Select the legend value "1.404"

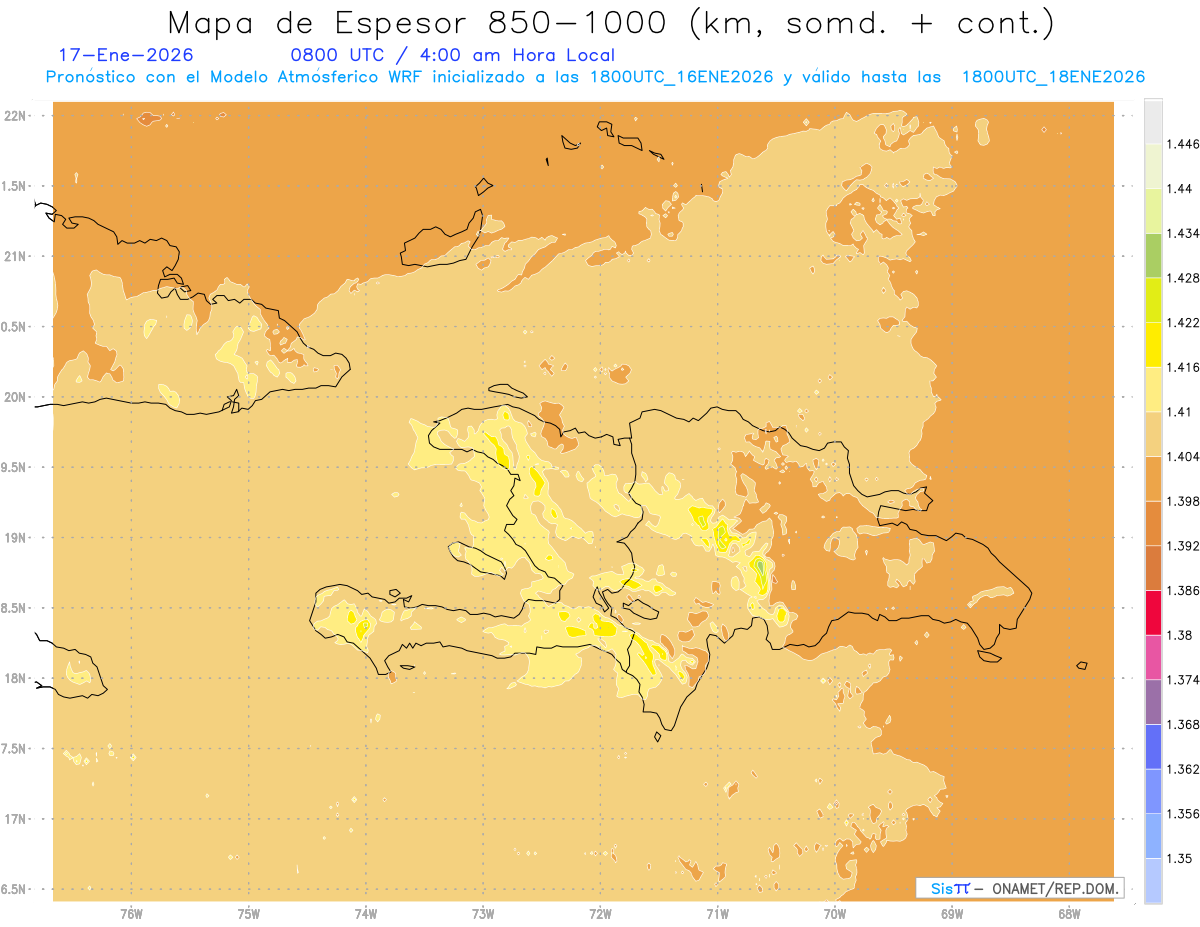click(1183, 457)
